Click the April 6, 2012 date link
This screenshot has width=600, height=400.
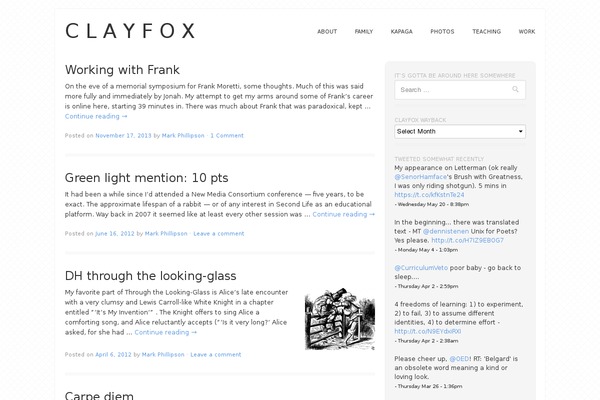coord(113,354)
